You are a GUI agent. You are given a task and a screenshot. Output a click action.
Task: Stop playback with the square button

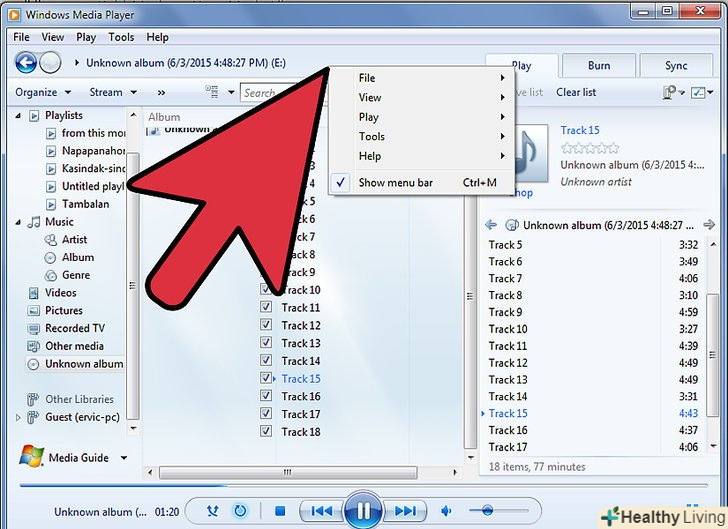[280, 511]
